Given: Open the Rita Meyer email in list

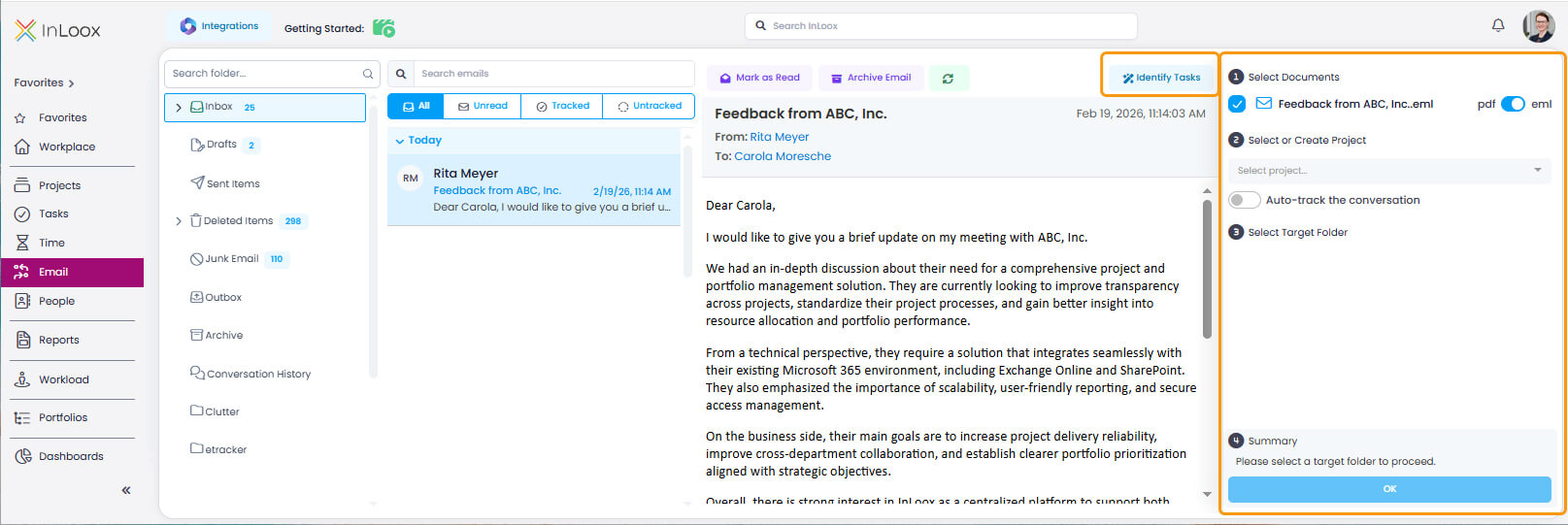Looking at the screenshot, I should point(534,190).
